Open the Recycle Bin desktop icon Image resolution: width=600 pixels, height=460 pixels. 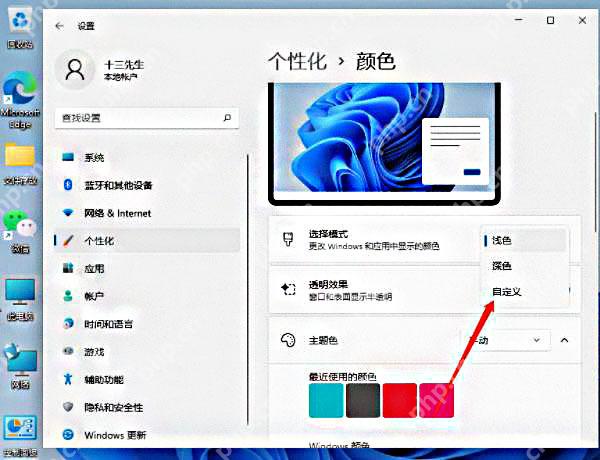[20, 29]
